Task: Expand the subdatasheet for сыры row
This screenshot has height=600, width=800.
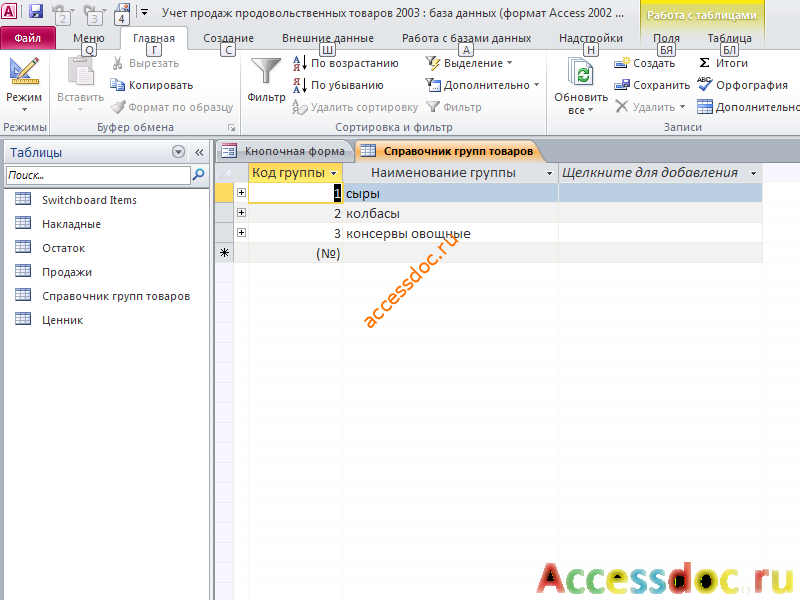Action: 241,193
